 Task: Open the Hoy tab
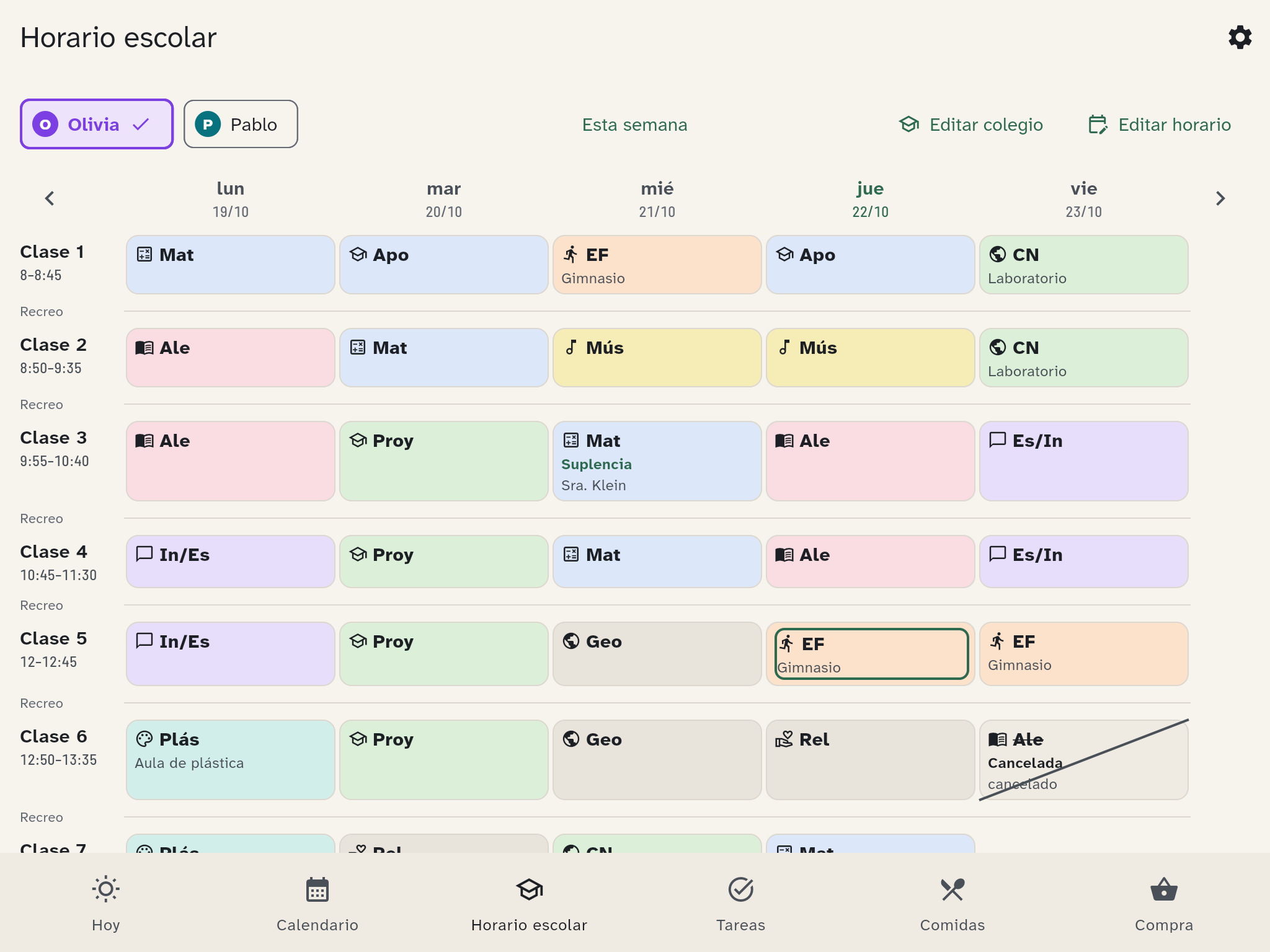(106, 902)
